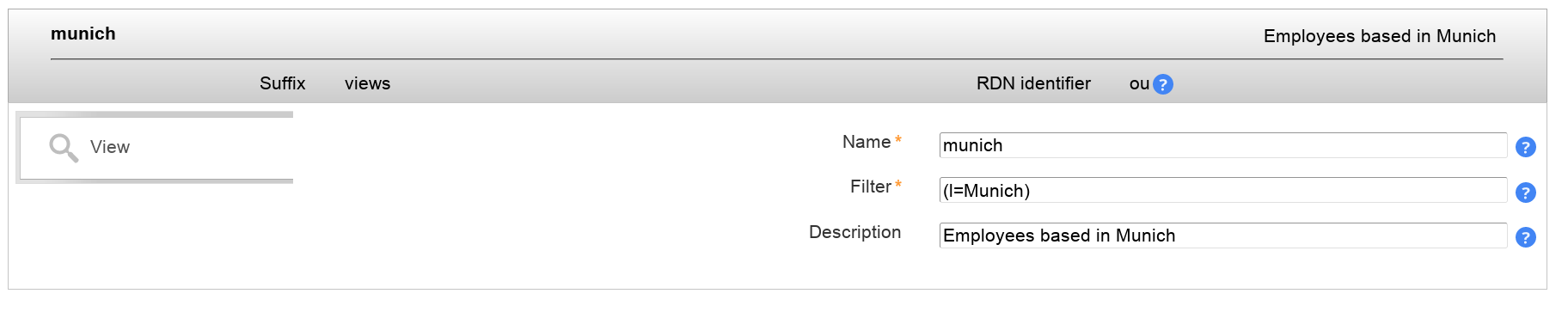Select the views suffix value

pyautogui.click(x=368, y=83)
